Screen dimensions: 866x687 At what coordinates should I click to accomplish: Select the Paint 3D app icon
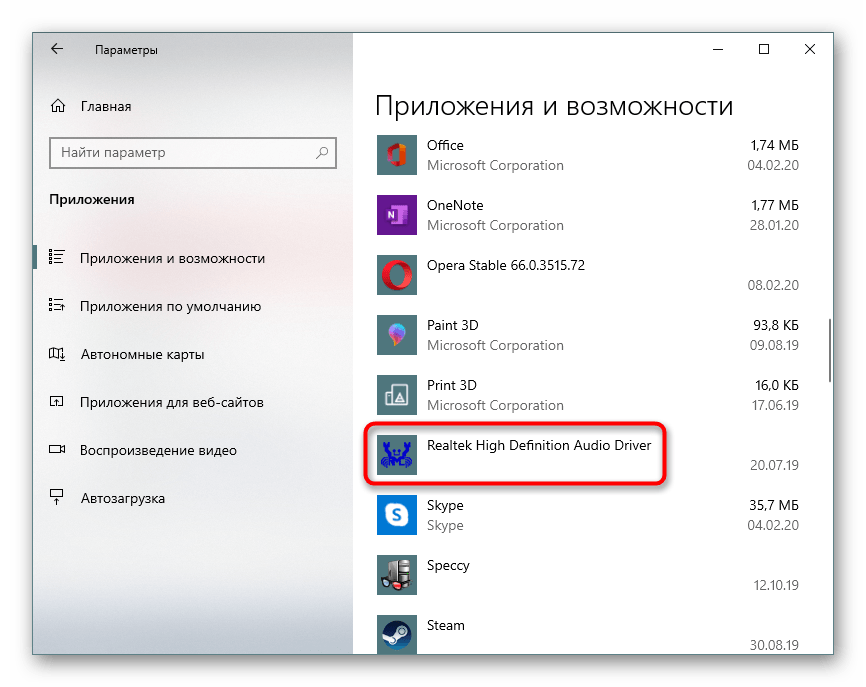[397, 335]
